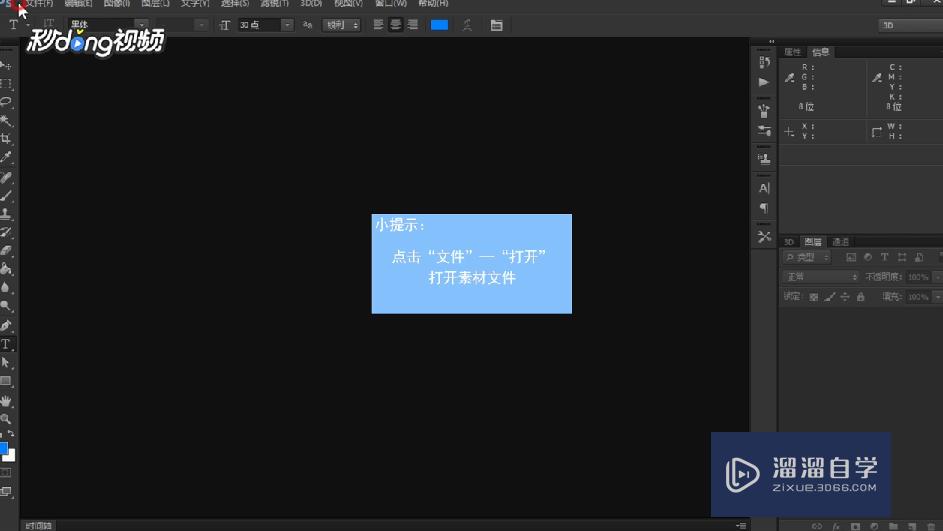Image resolution: width=943 pixels, height=531 pixels.
Task: Open the Select menu
Action: 235,4
